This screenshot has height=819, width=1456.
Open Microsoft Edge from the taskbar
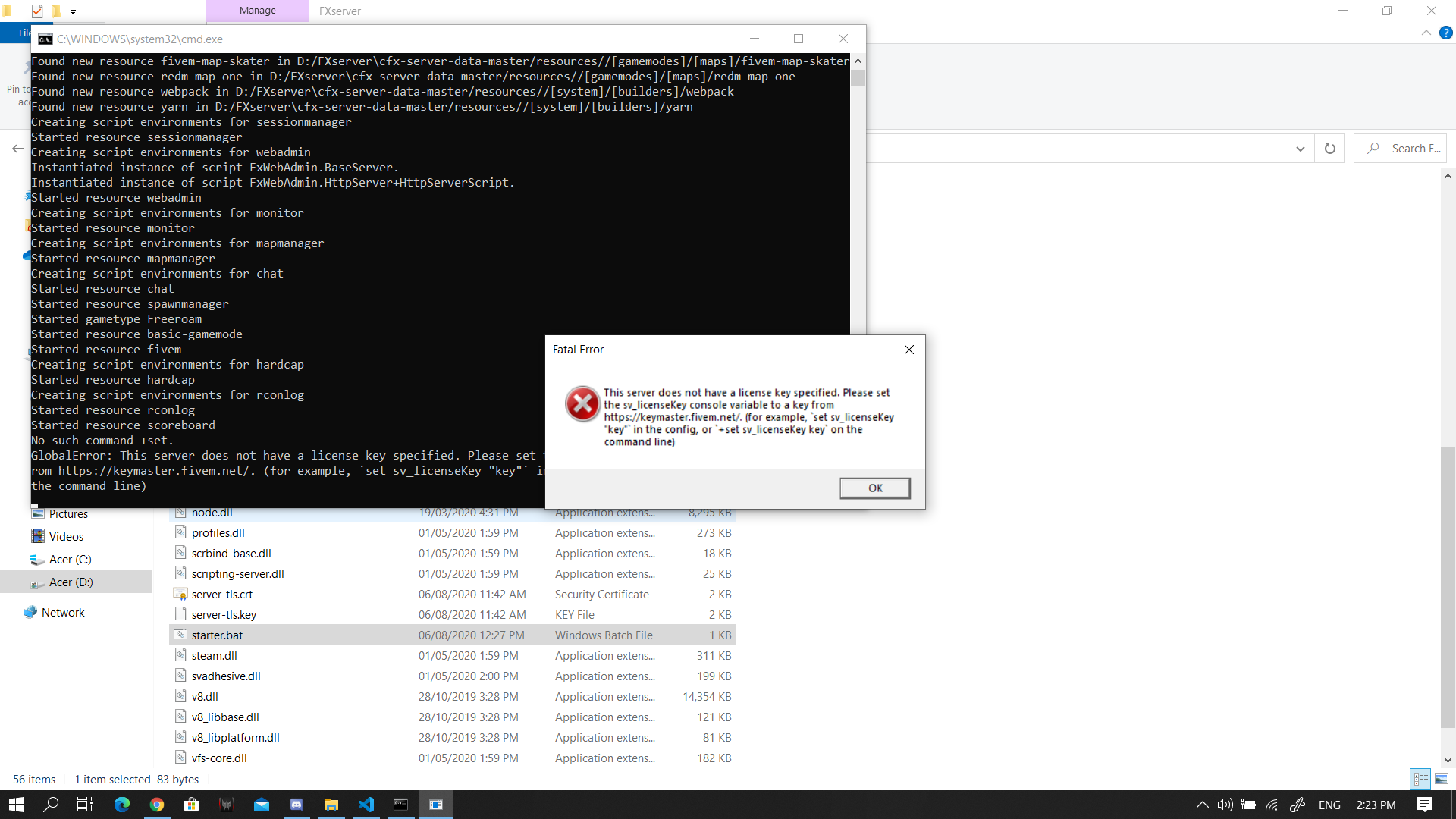click(x=122, y=805)
